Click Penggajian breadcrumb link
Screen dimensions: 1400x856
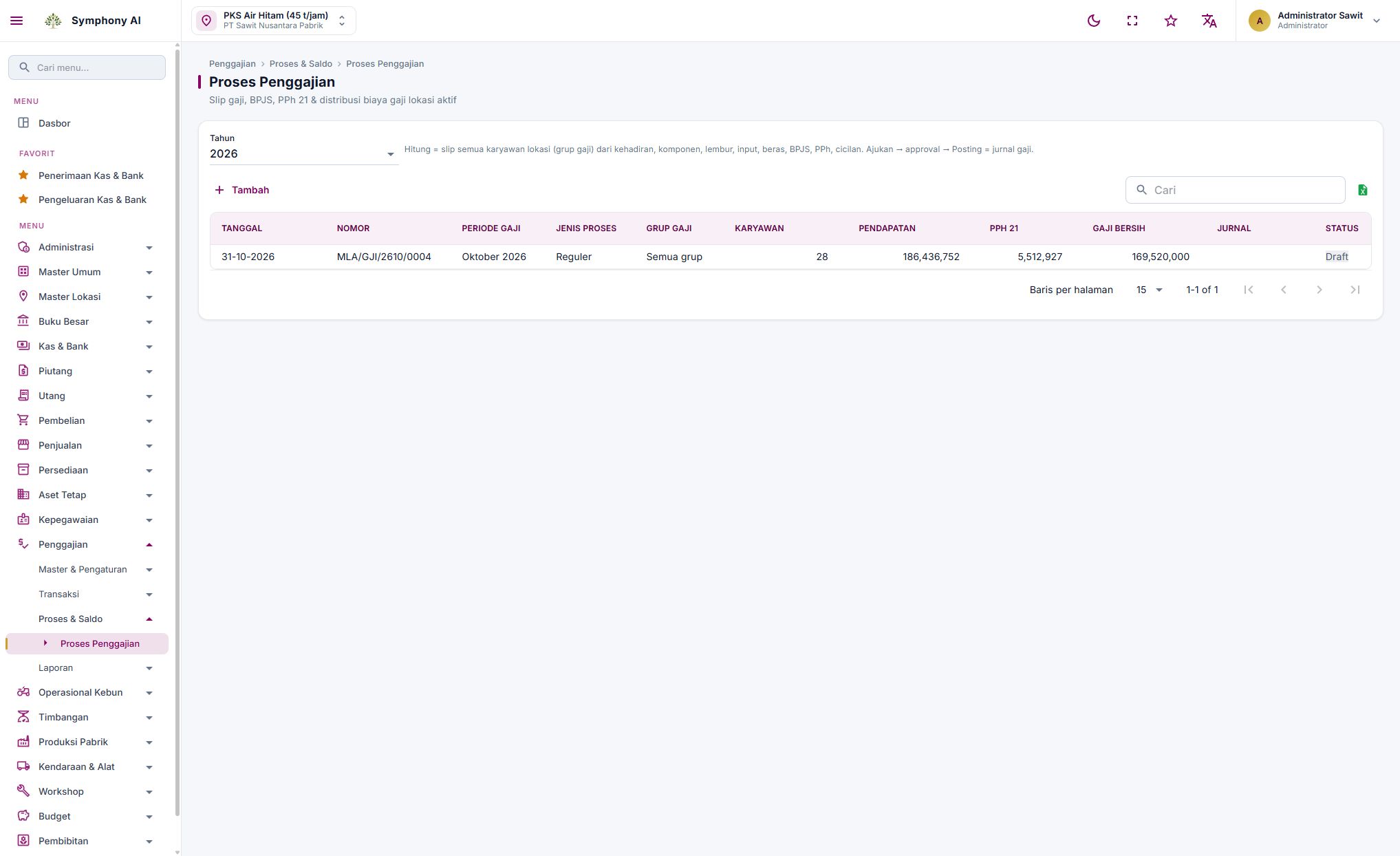pyautogui.click(x=233, y=64)
